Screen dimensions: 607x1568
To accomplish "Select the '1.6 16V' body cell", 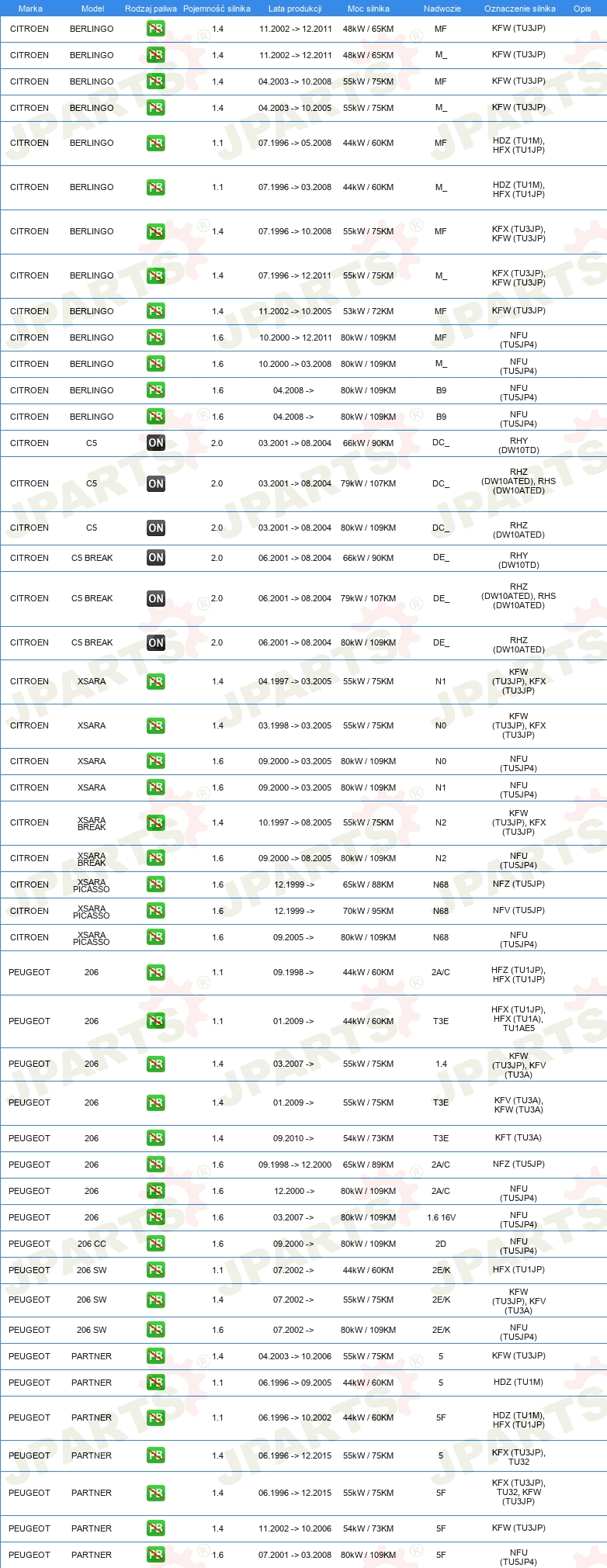I will (x=442, y=1217).
